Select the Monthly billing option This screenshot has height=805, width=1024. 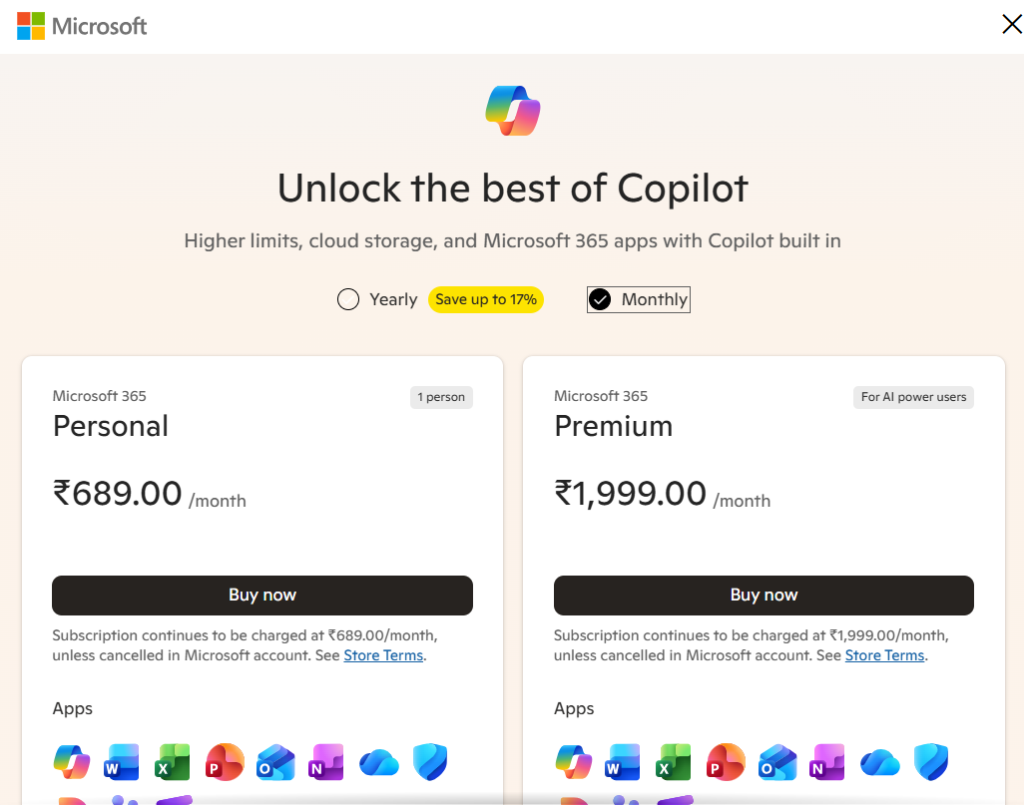tap(600, 299)
